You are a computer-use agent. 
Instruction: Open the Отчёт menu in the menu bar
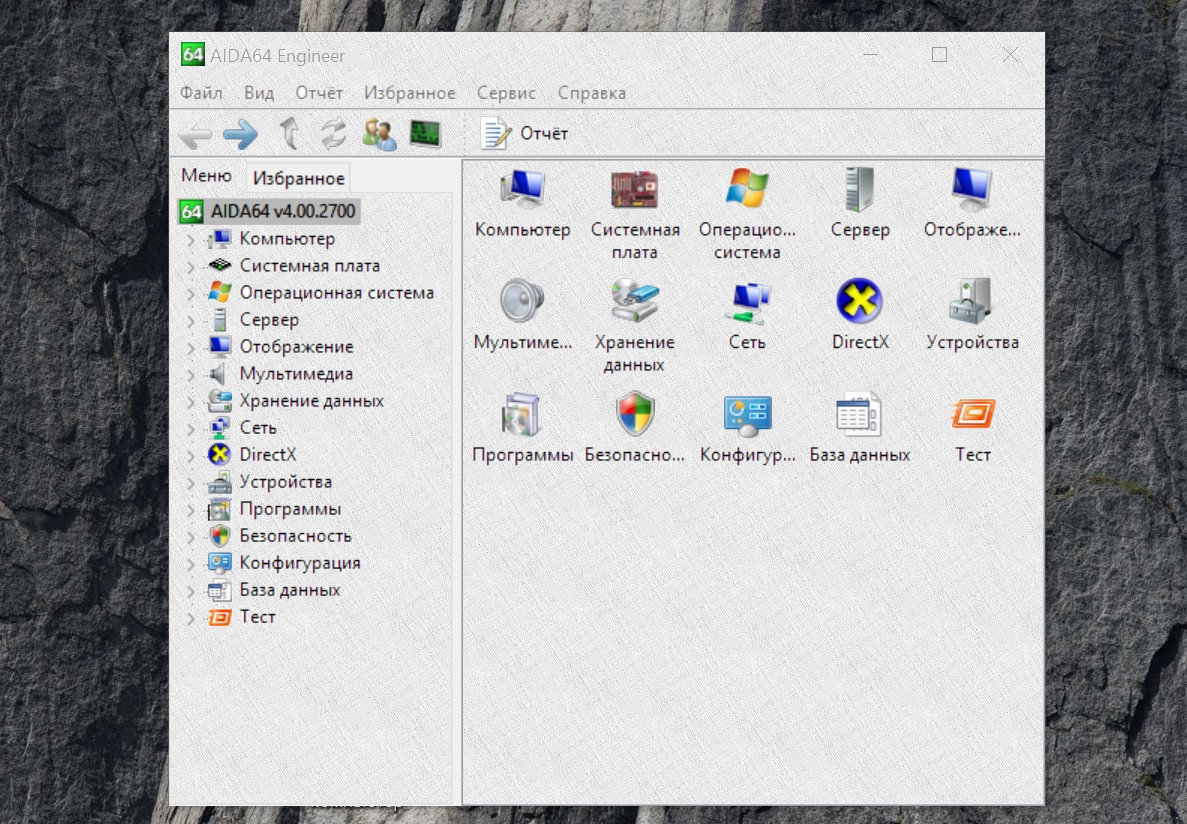click(x=319, y=92)
